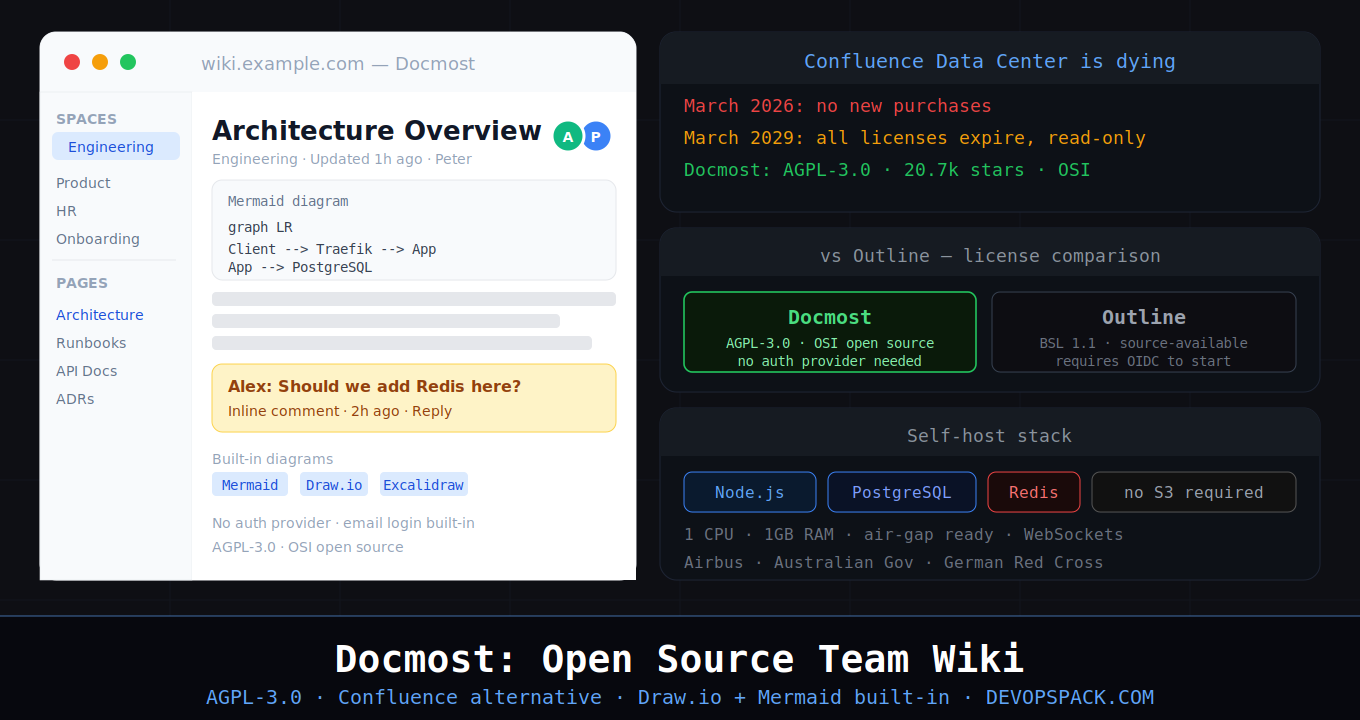Click 'Airbus · Australian Gov · German Red Cross' line
Image resolution: width=1360 pixels, height=720 pixels.
pos(894,562)
